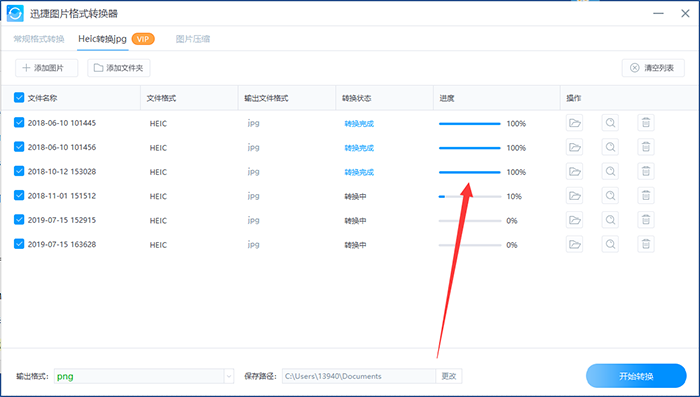Click the 转换状态 column header
Image resolution: width=700 pixels, height=397 pixels.
(356, 98)
